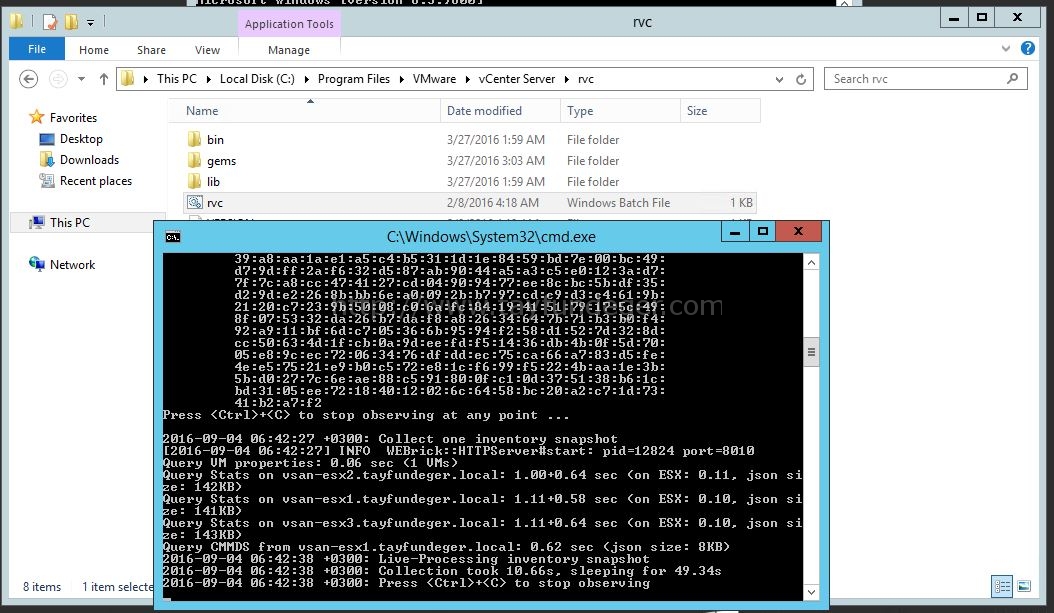Open Explorer Help question mark icon
Screen dimensions: 1054x613
[x=1028, y=48]
